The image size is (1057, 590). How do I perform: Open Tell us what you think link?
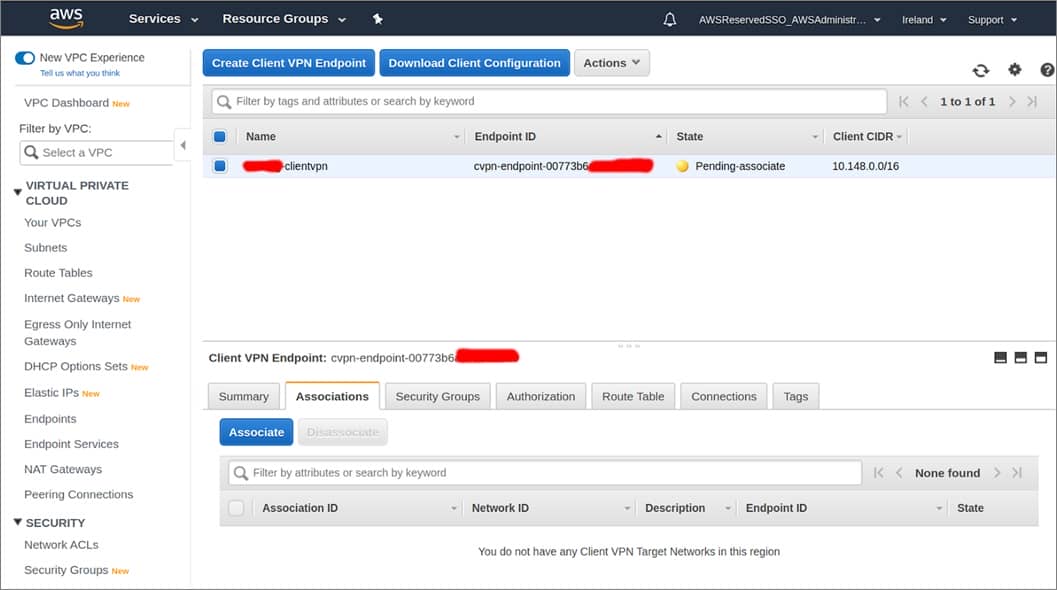click(x=80, y=73)
